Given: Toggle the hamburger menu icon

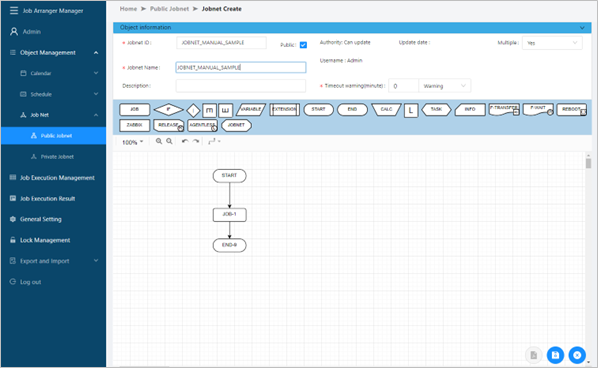Looking at the screenshot, I should coord(14,11).
